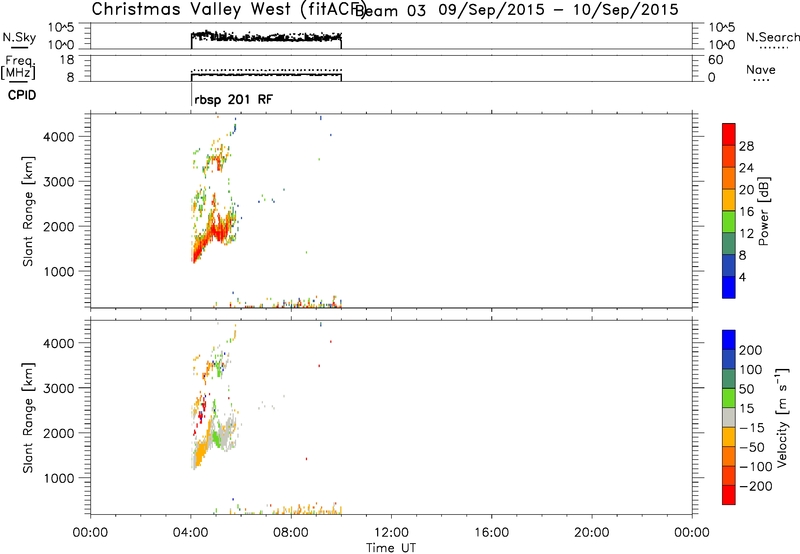Pick the red bottom Velocity swatch
The width and height of the screenshot is (800, 554).
point(729,495)
